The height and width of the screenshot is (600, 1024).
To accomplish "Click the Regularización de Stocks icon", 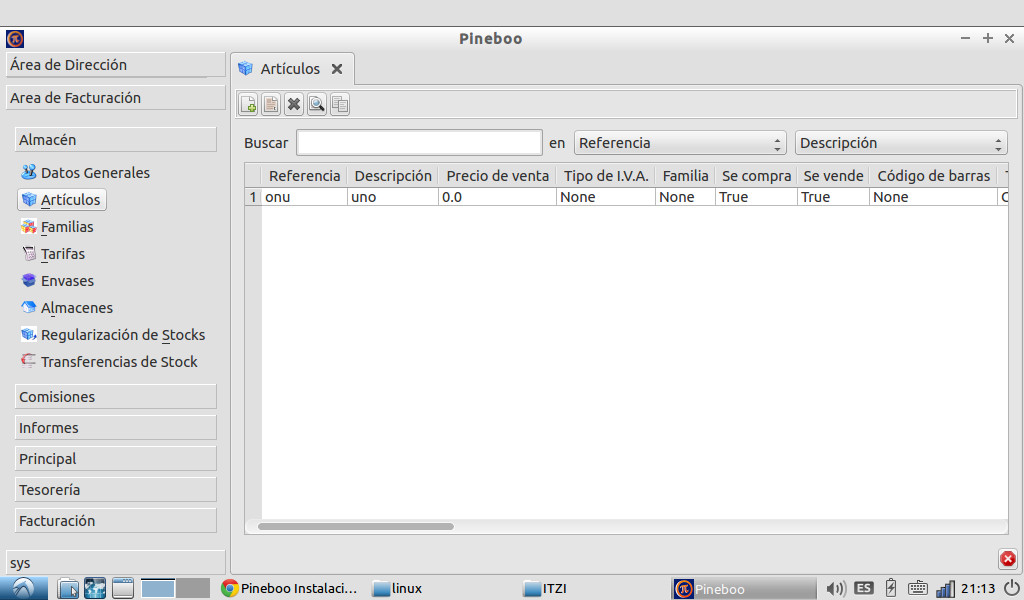I will click(29, 334).
